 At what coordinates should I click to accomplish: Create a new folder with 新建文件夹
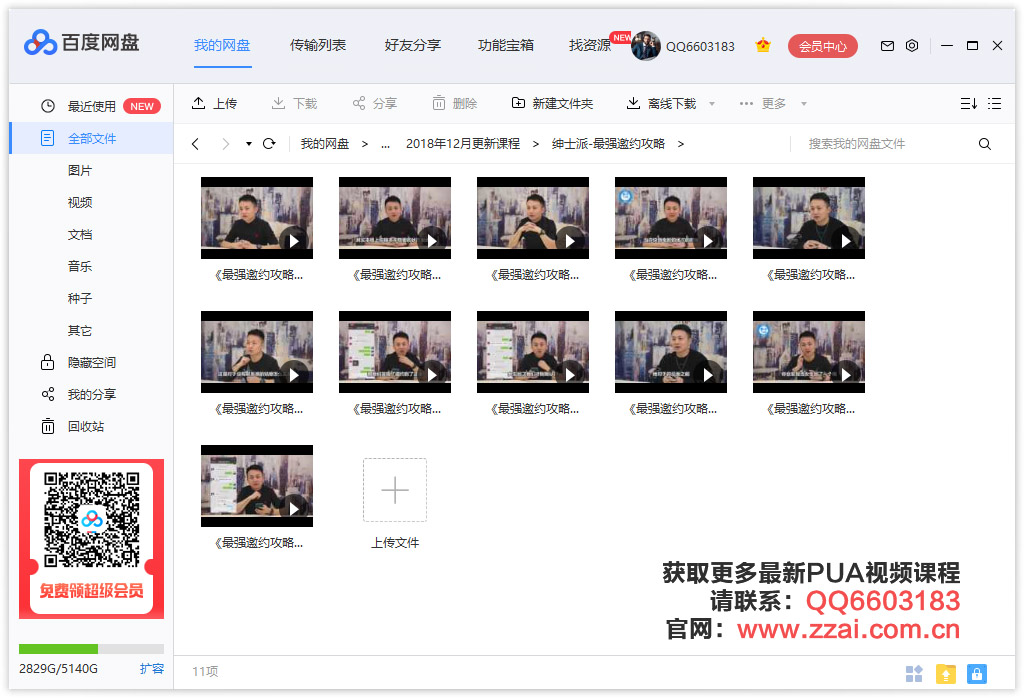tap(552, 103)
